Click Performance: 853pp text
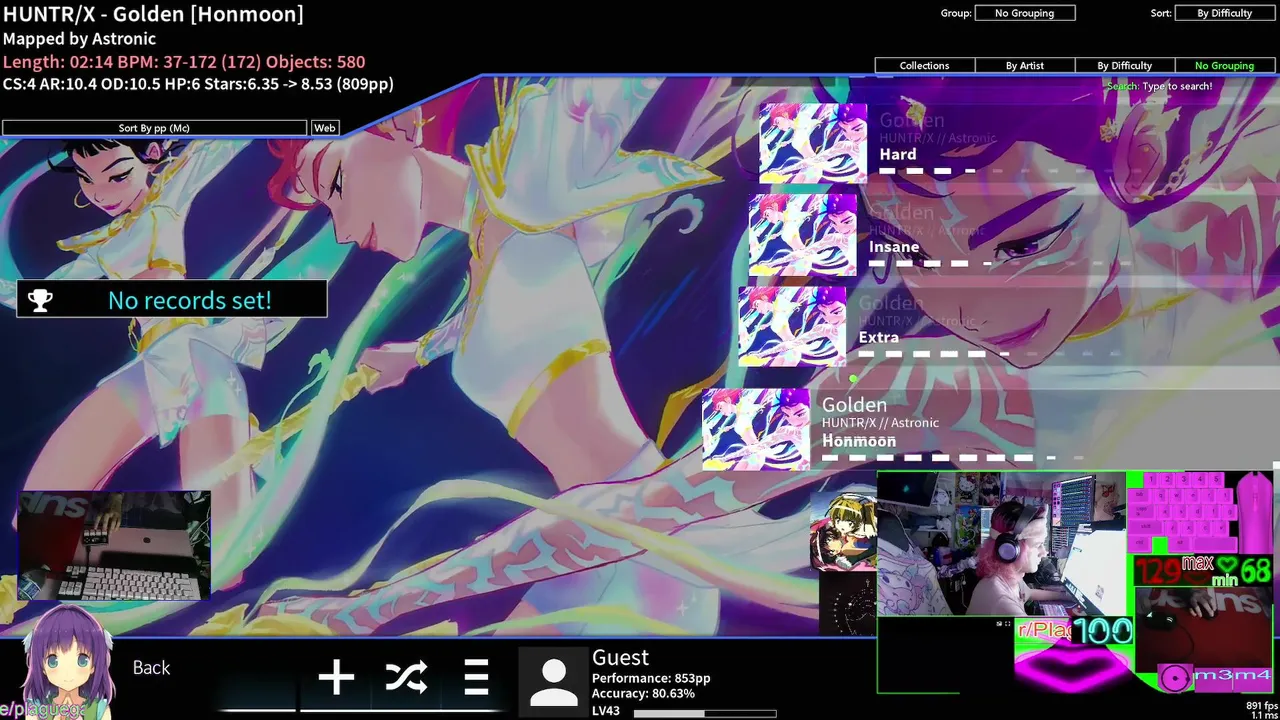 tap(651, 678)
